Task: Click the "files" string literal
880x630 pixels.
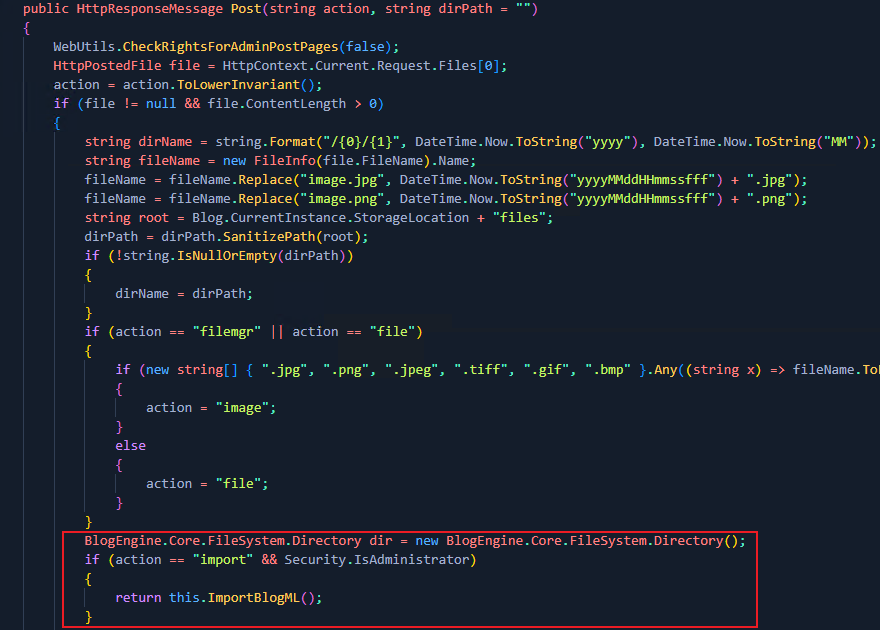Action: click(519, 218)
